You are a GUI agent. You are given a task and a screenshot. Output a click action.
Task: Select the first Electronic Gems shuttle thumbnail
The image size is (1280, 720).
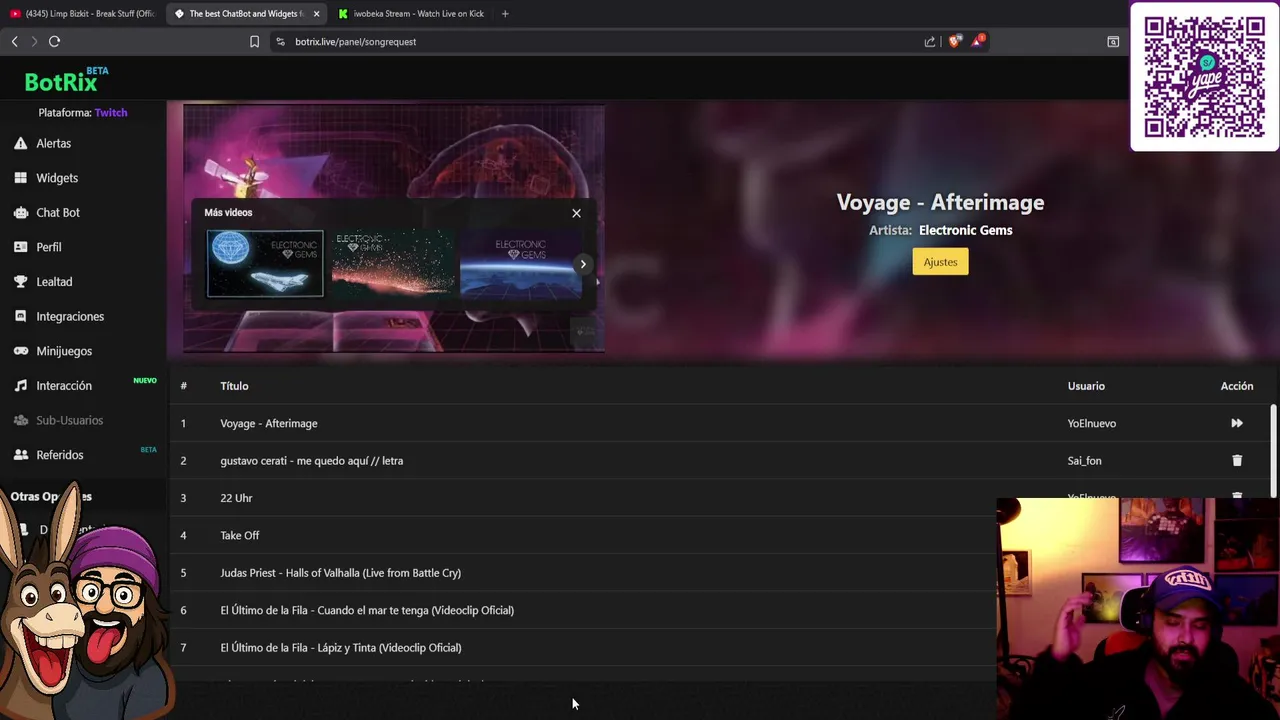265,264
